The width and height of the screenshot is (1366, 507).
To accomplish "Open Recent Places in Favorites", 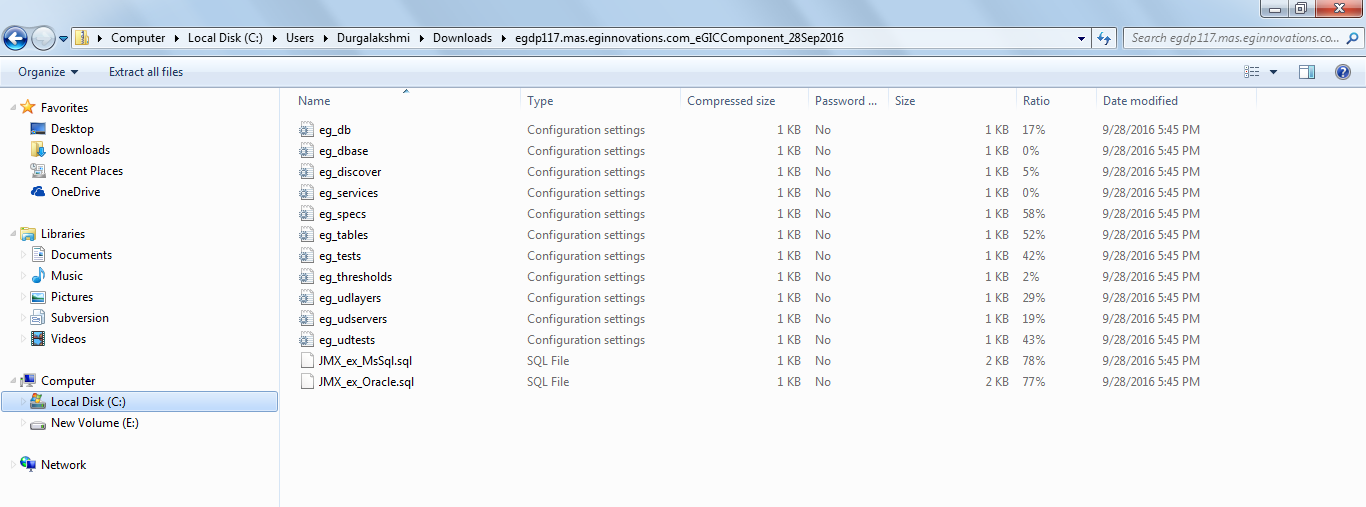I will click(x=87, y=171).
